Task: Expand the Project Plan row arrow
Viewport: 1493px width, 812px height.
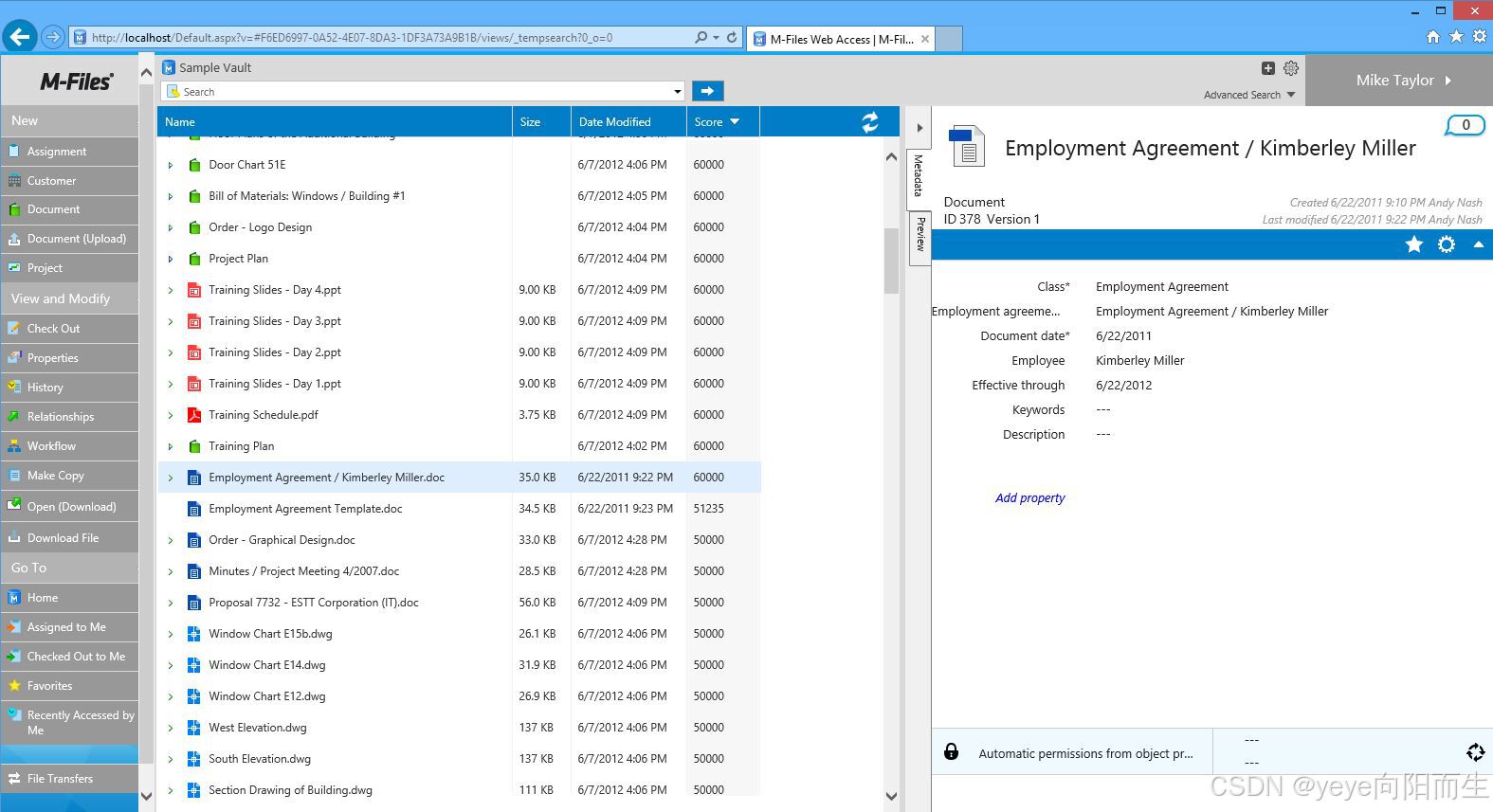Action: pyautogui.click(x=171, y=259)
